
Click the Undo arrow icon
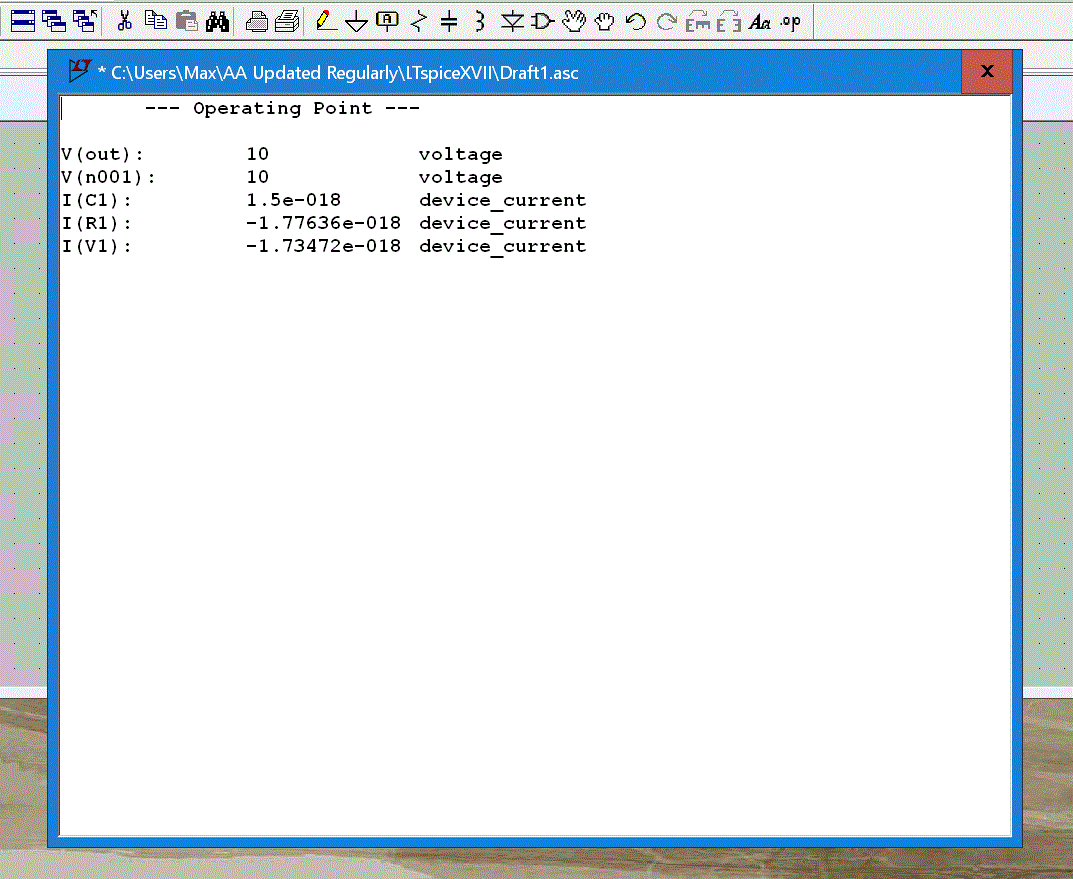(x=635, y=21)
